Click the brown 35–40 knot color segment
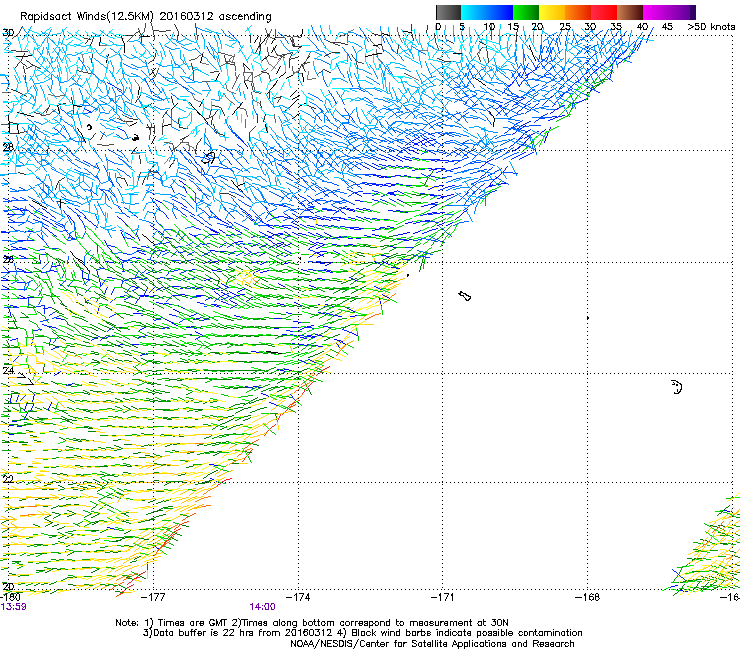 (630, 12)
